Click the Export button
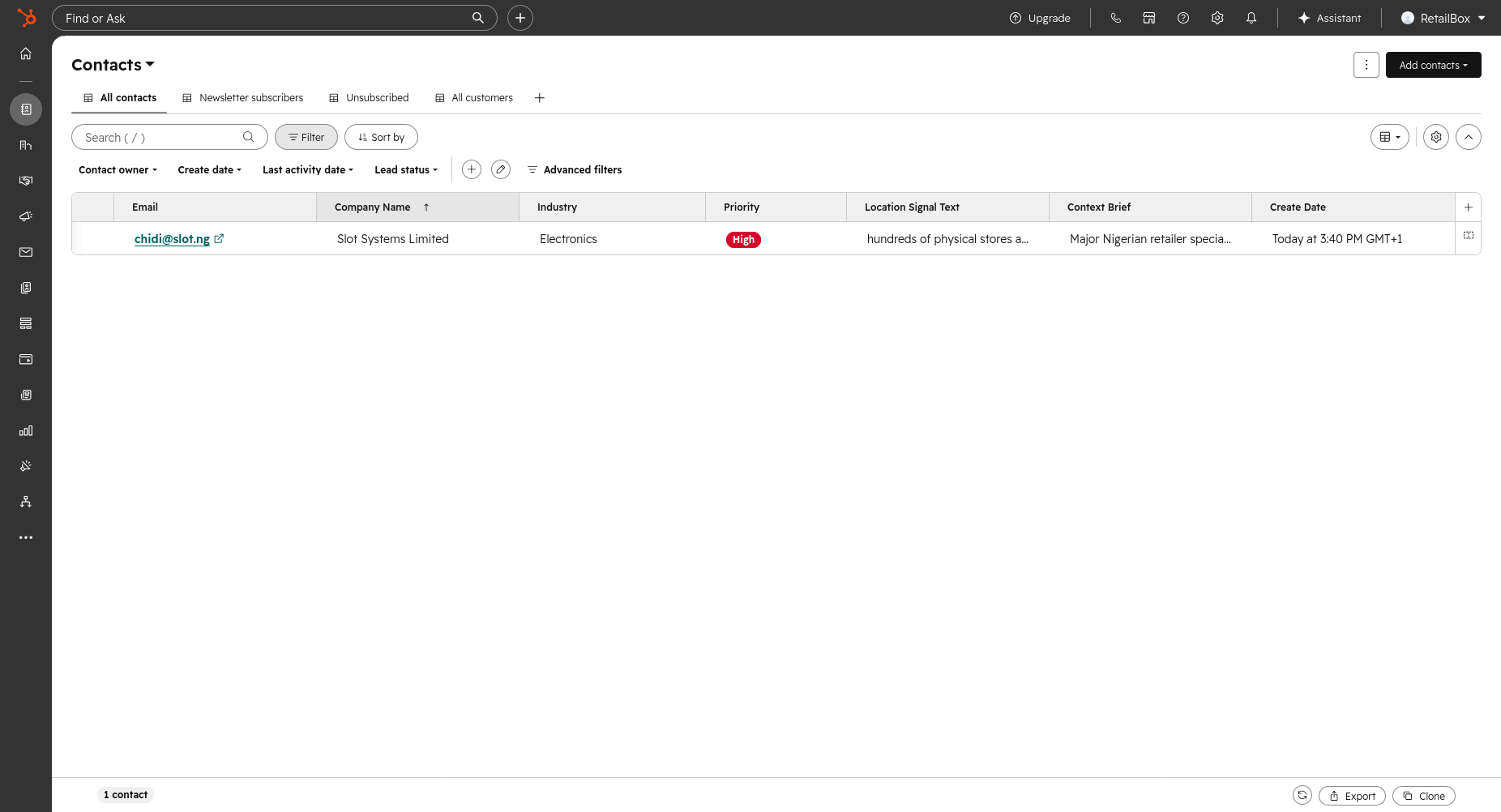Screen dimensions: 1501x812 click(x=1353, y=796)
